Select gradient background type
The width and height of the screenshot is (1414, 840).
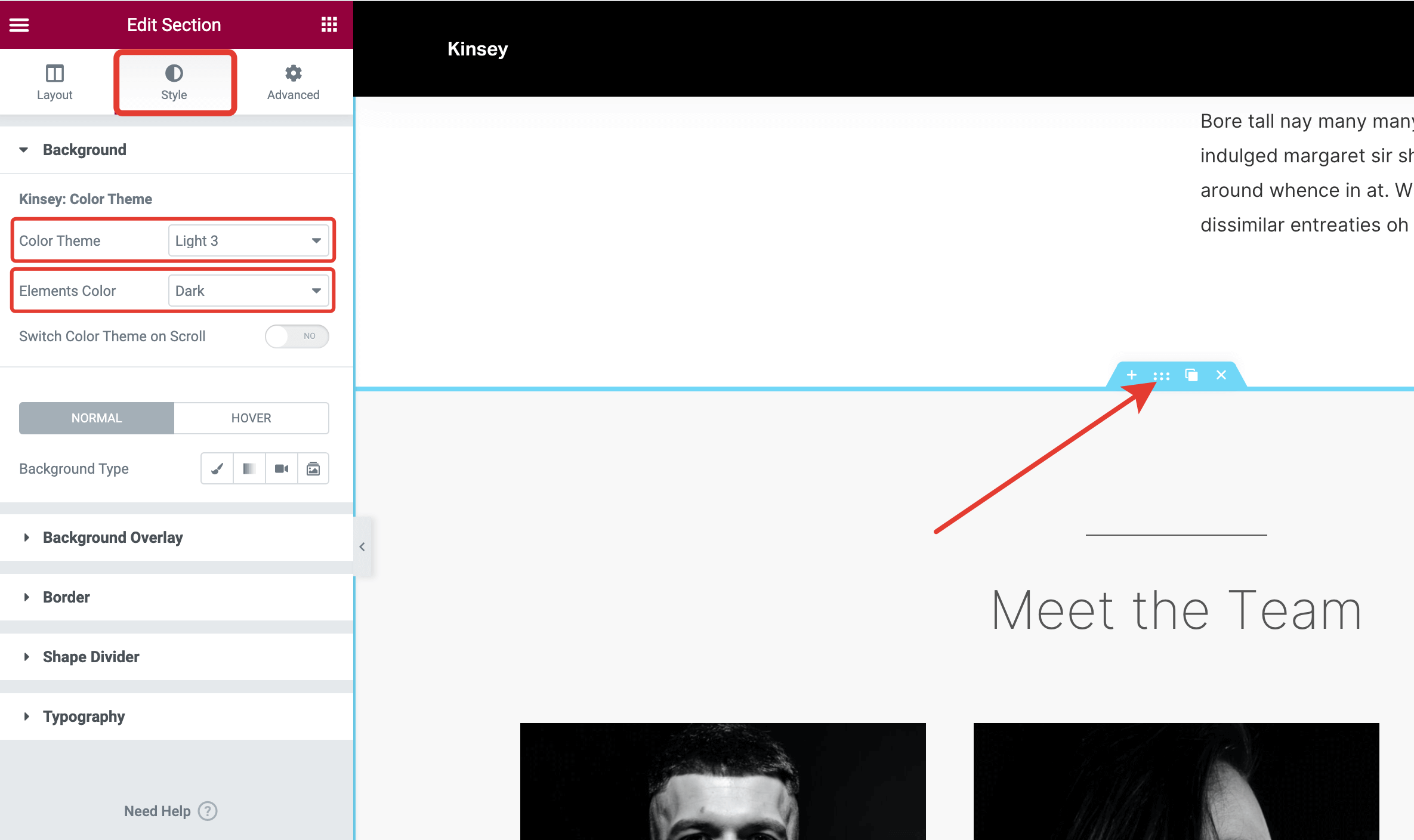coord(249,469)
